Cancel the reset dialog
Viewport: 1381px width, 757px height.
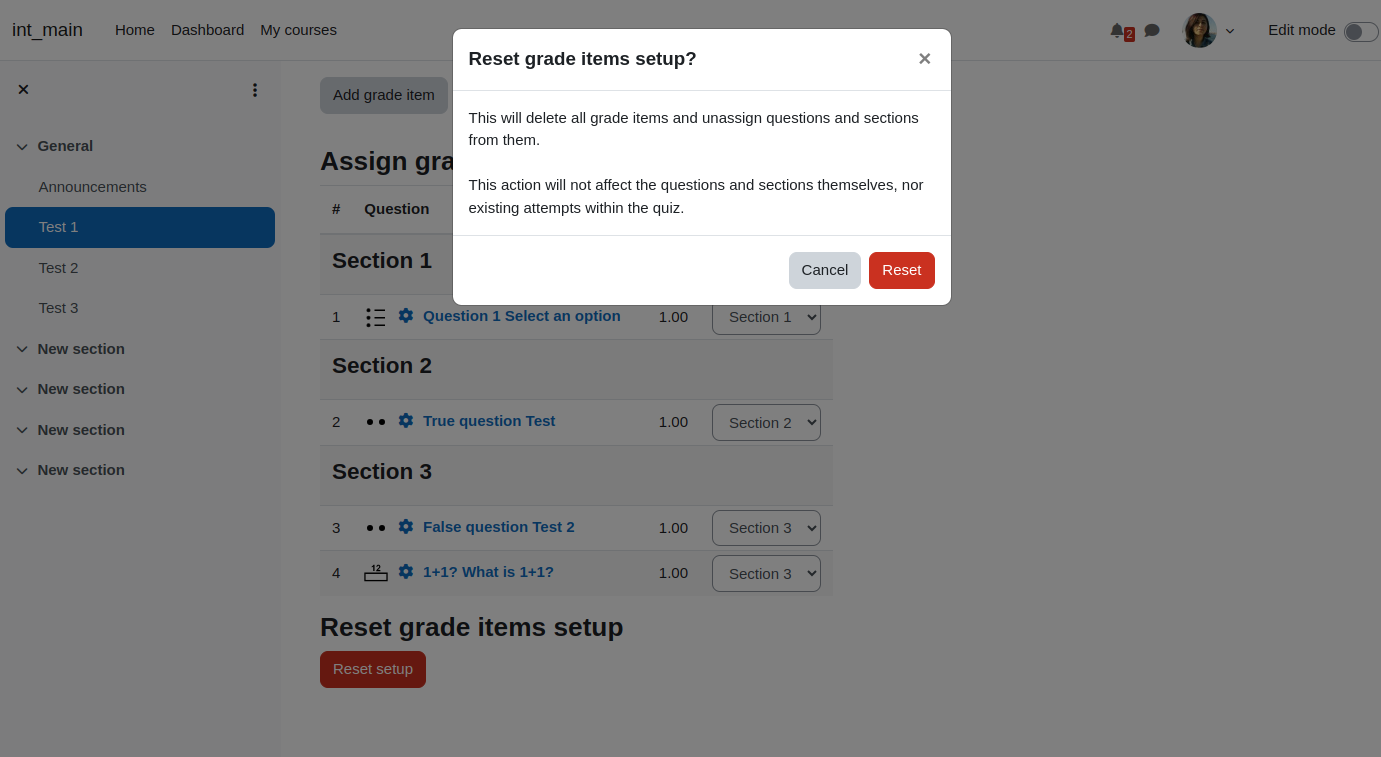click(825, 270)
